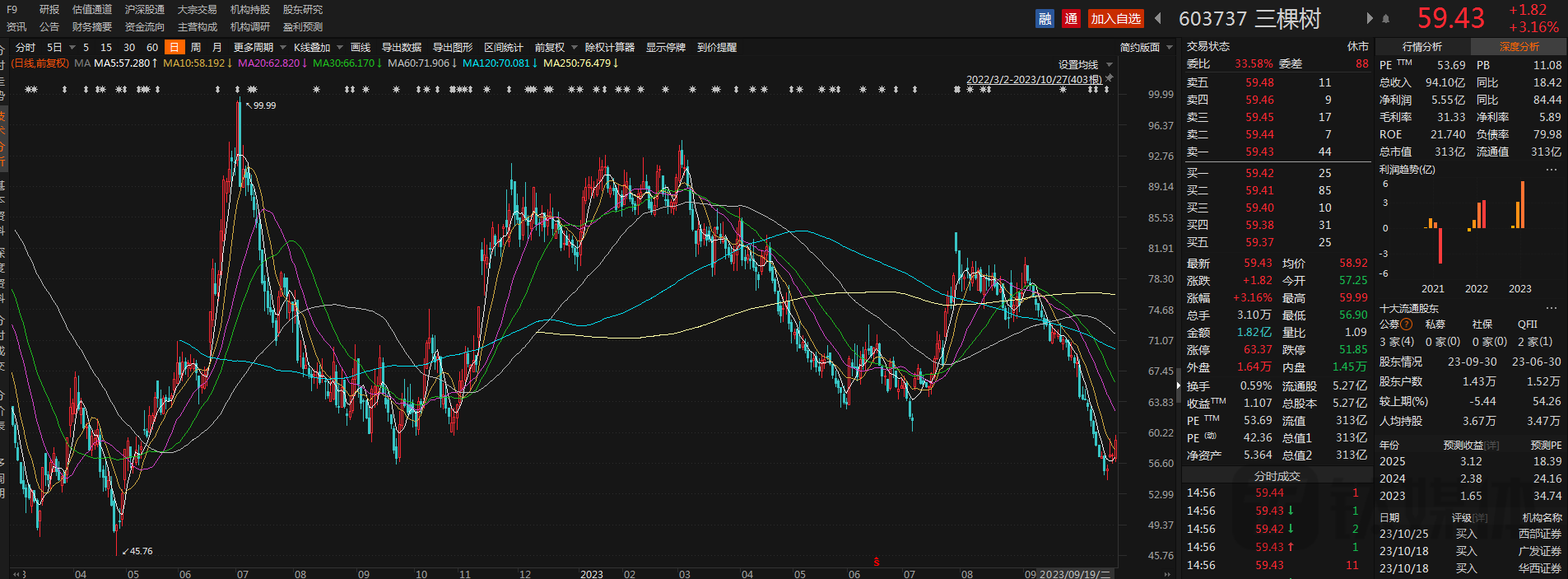
Task: Switch to the 行情分析 tab
Action: (1422, 47)
